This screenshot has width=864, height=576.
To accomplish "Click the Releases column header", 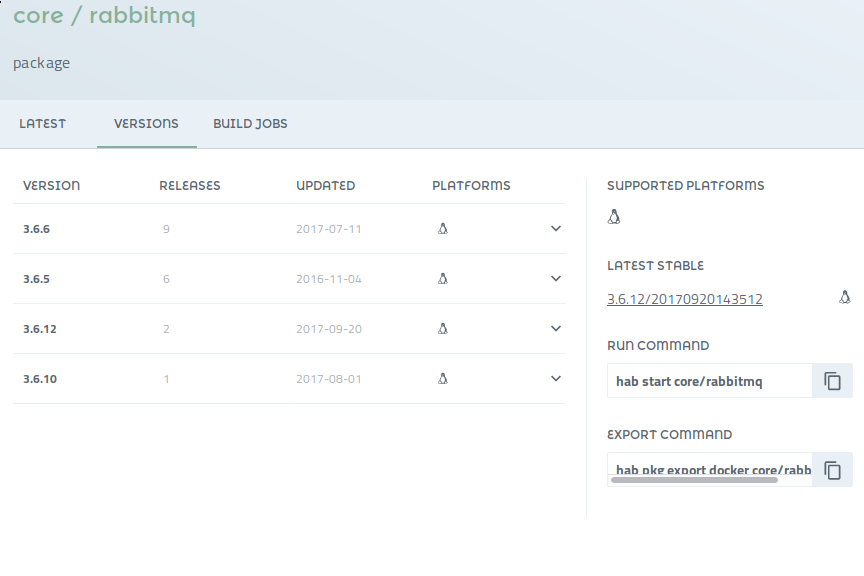I will tap(190, 186).
